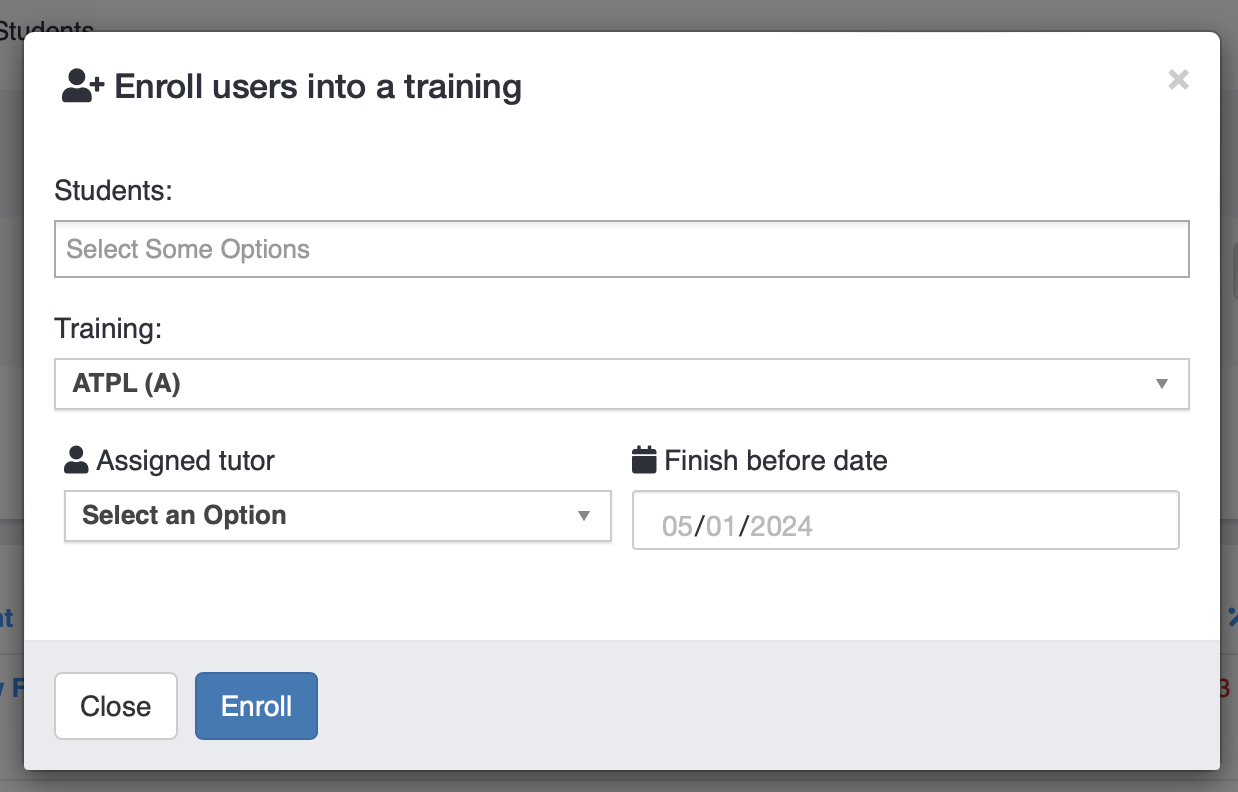The image size is (1238, 792).
Task: Click the arrow on the Training combo box
Action: pyautogui.click(x=1161, y=384)
